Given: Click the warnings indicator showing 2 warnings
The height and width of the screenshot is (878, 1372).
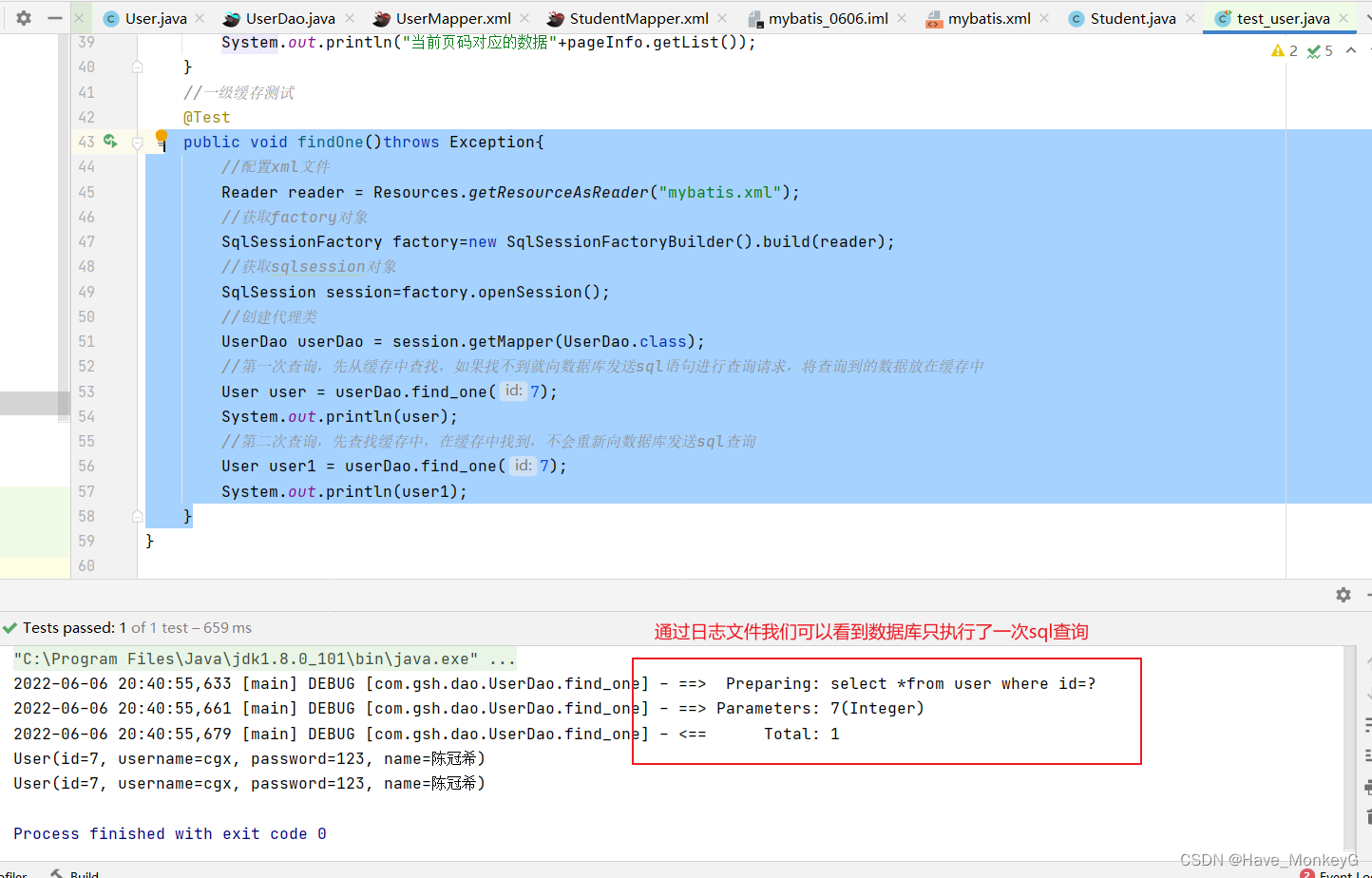Looking at the screenshot, I should 1283,50.
